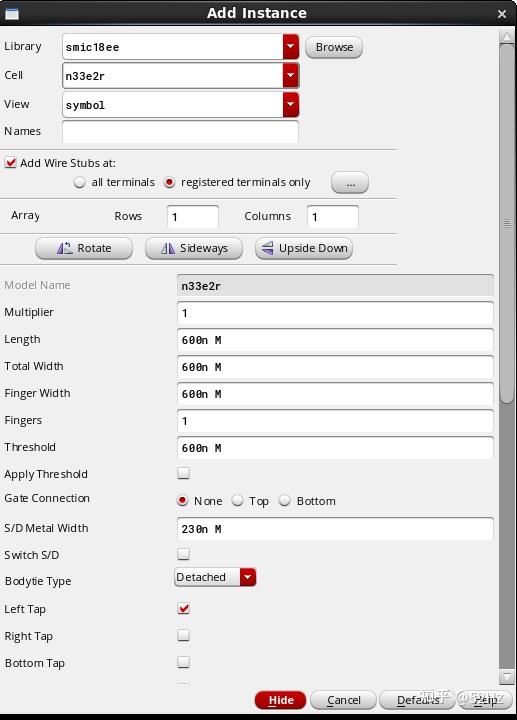Open wire stub options with the ellipsis button
This screenshot has height=720, width=517.
point(350,183)
